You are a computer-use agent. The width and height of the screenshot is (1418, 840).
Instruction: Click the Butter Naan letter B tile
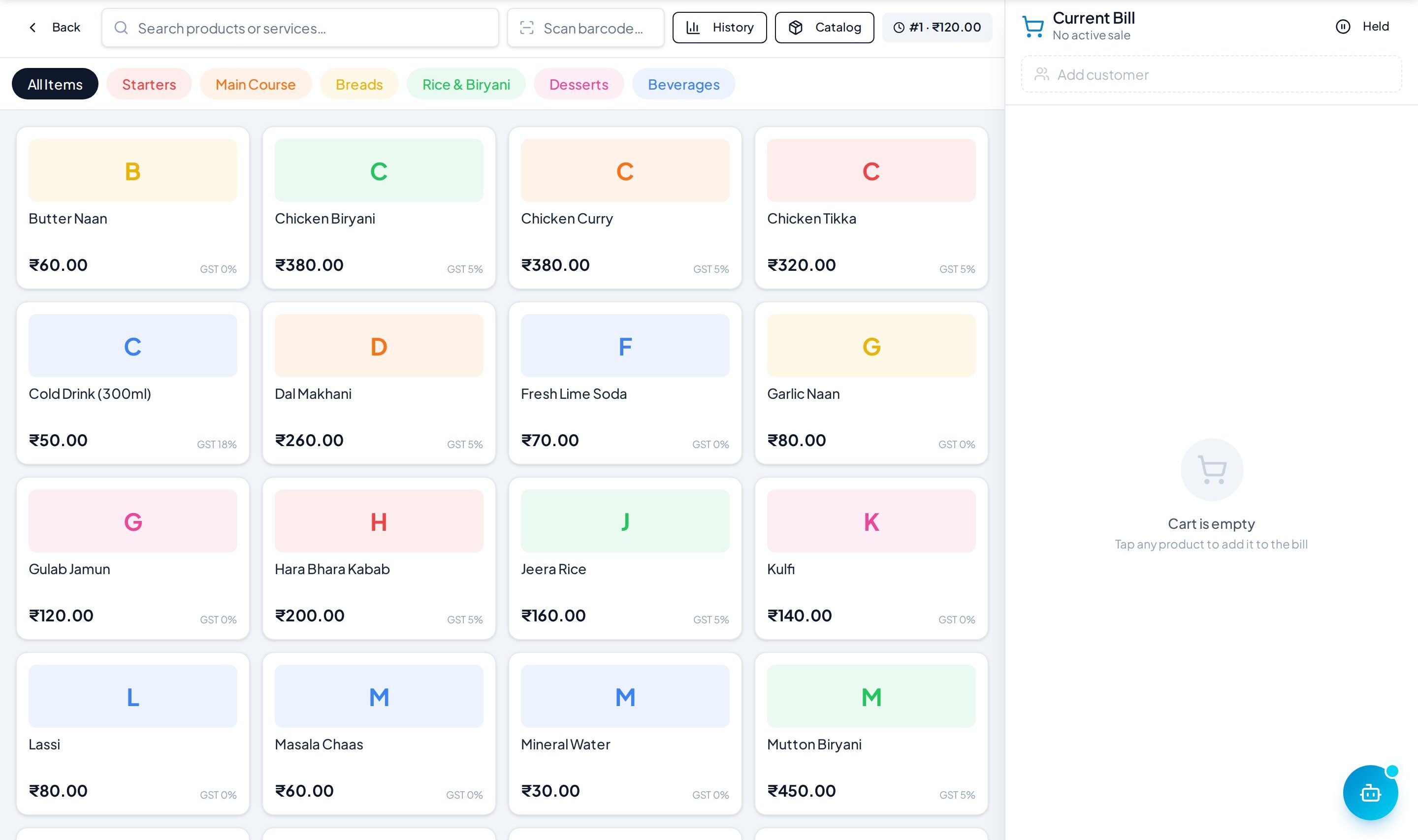[133, 170]
